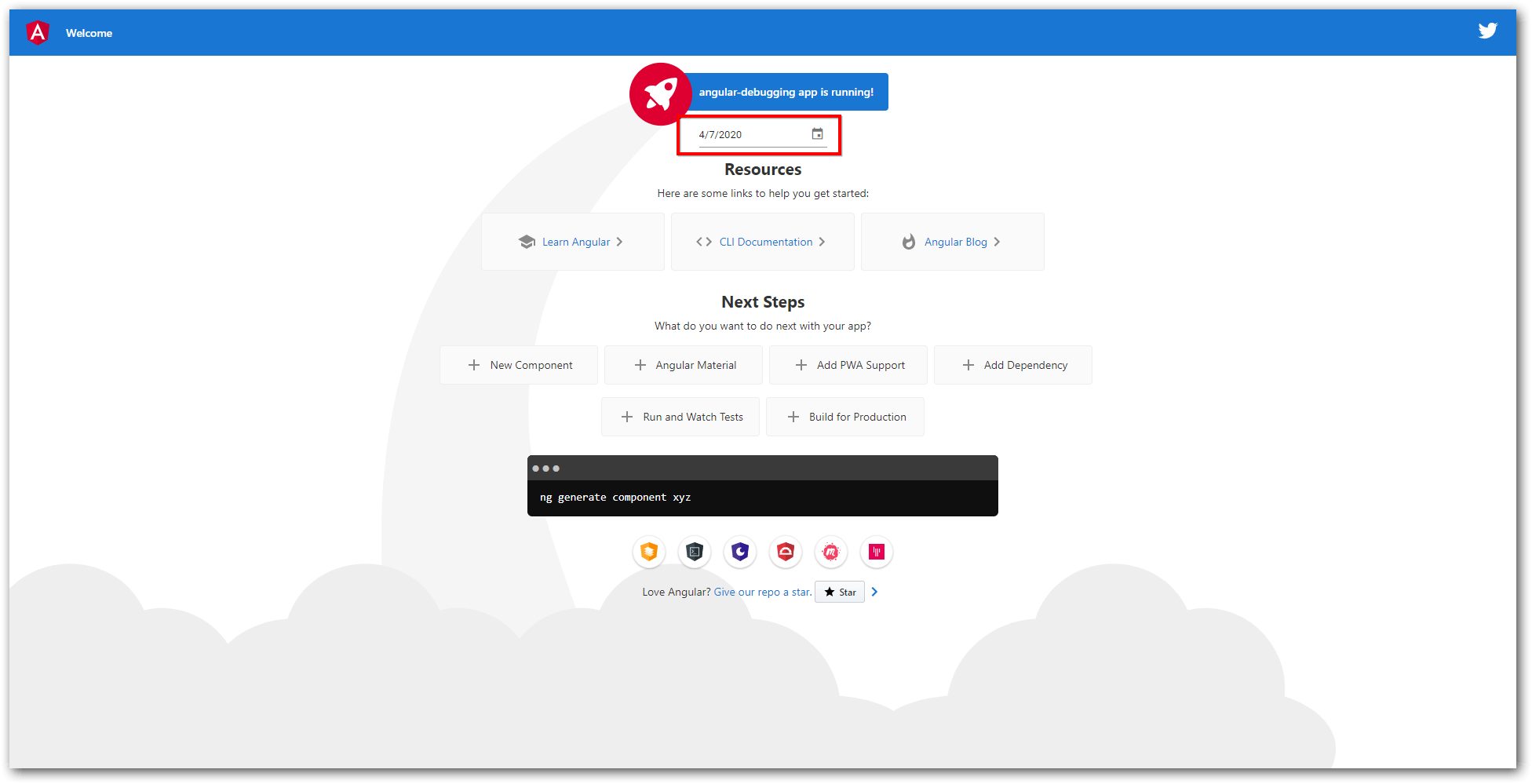
Task: Click the chevron next to the Star button
Action: click(x=874, y=592)
